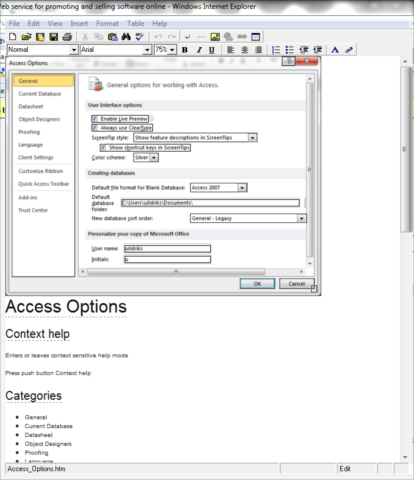The width and height of the screenshot is (414, 480).
Task: Insert a picture using the image icon
Action: (x=215, y=37)
